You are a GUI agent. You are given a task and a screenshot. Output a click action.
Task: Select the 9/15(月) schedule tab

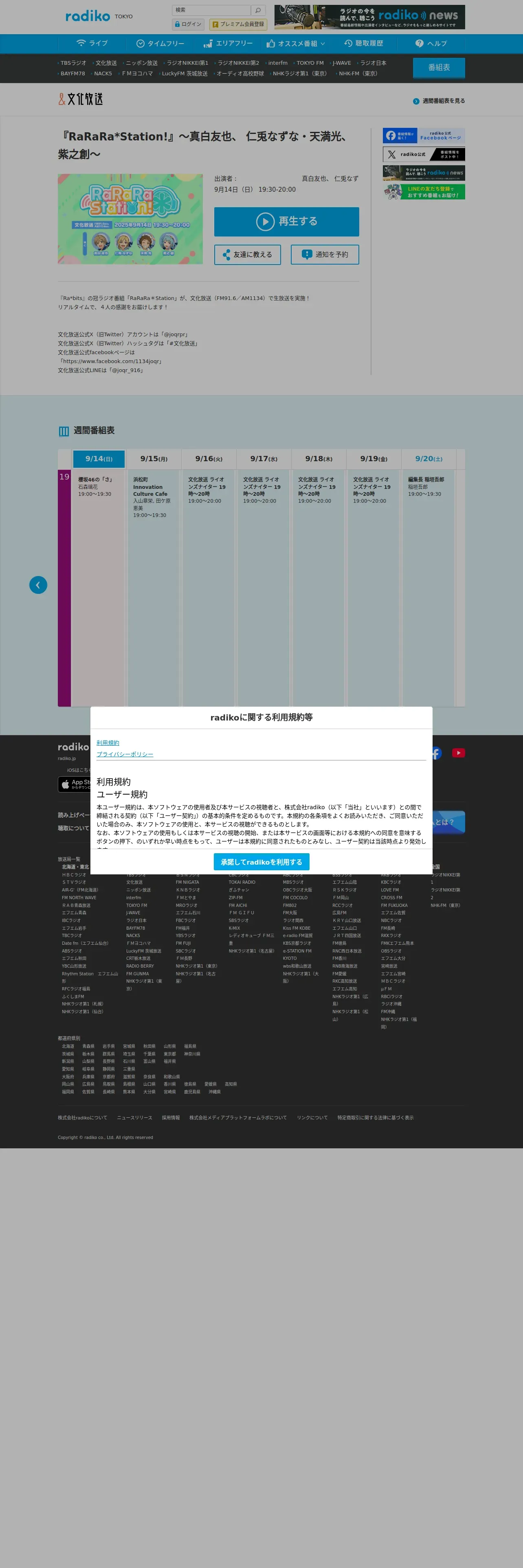pyautogui.click(x=154, y=459)
